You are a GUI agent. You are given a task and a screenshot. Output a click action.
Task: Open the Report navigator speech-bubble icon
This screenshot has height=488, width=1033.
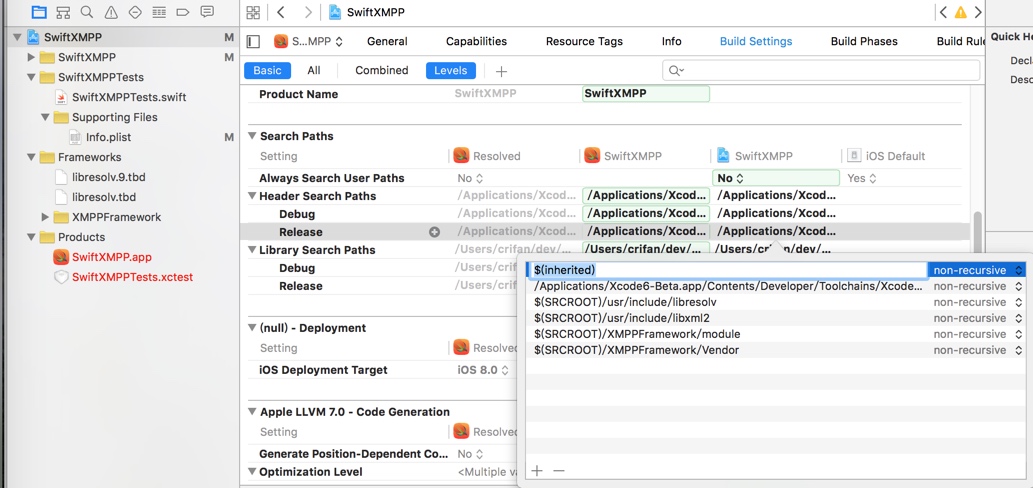pyautogui.click(x=207, y=12)
